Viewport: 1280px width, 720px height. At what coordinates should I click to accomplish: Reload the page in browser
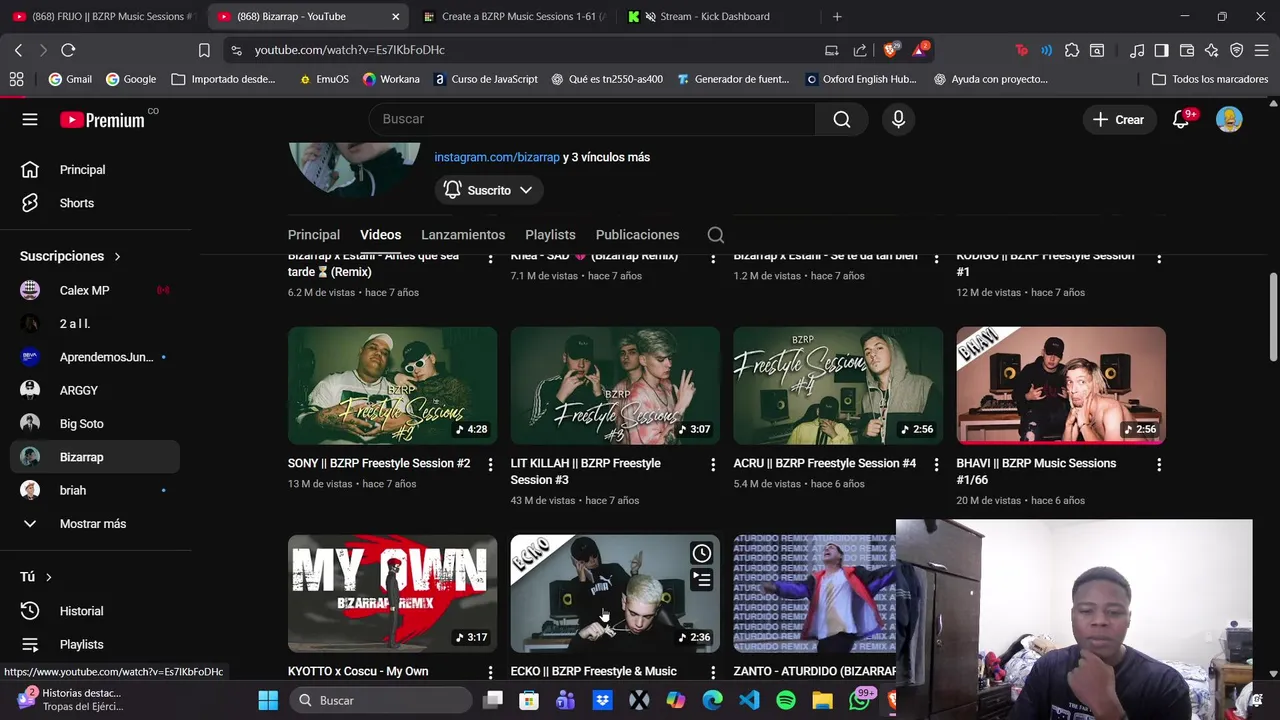(68, 50)
